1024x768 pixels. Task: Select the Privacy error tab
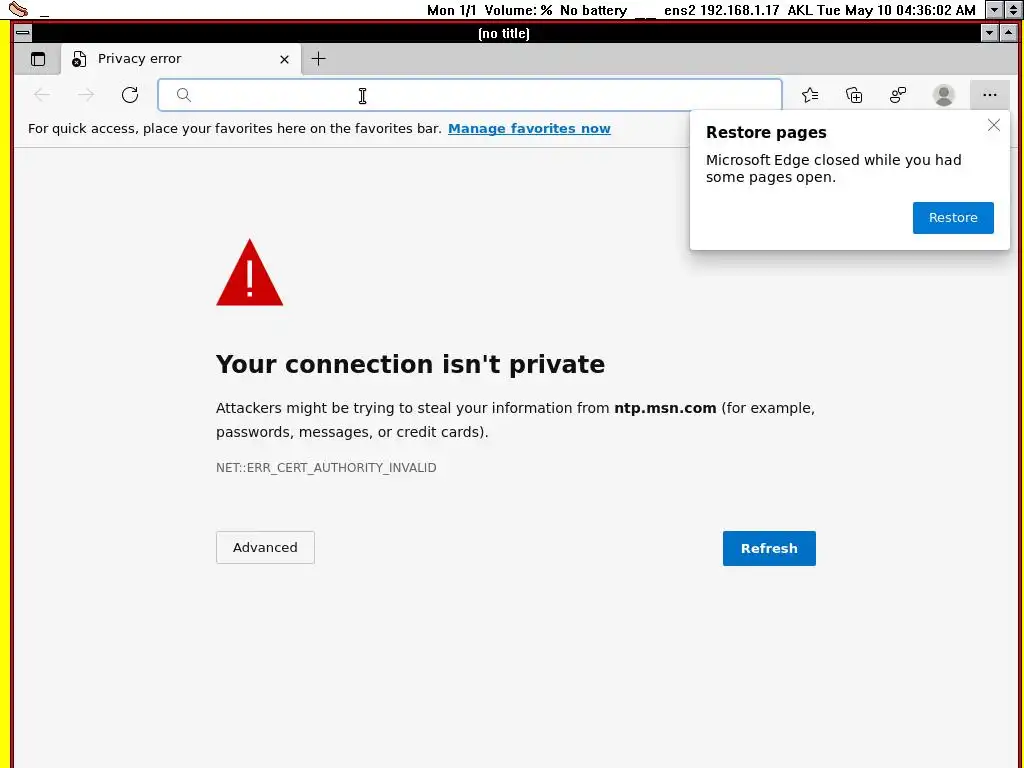(181, 59)
